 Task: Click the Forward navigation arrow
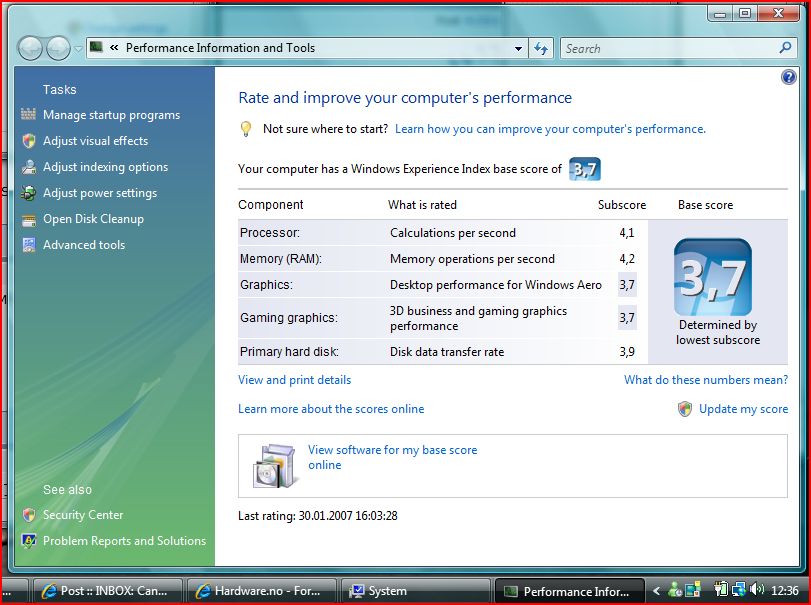[x=58, y=49]
